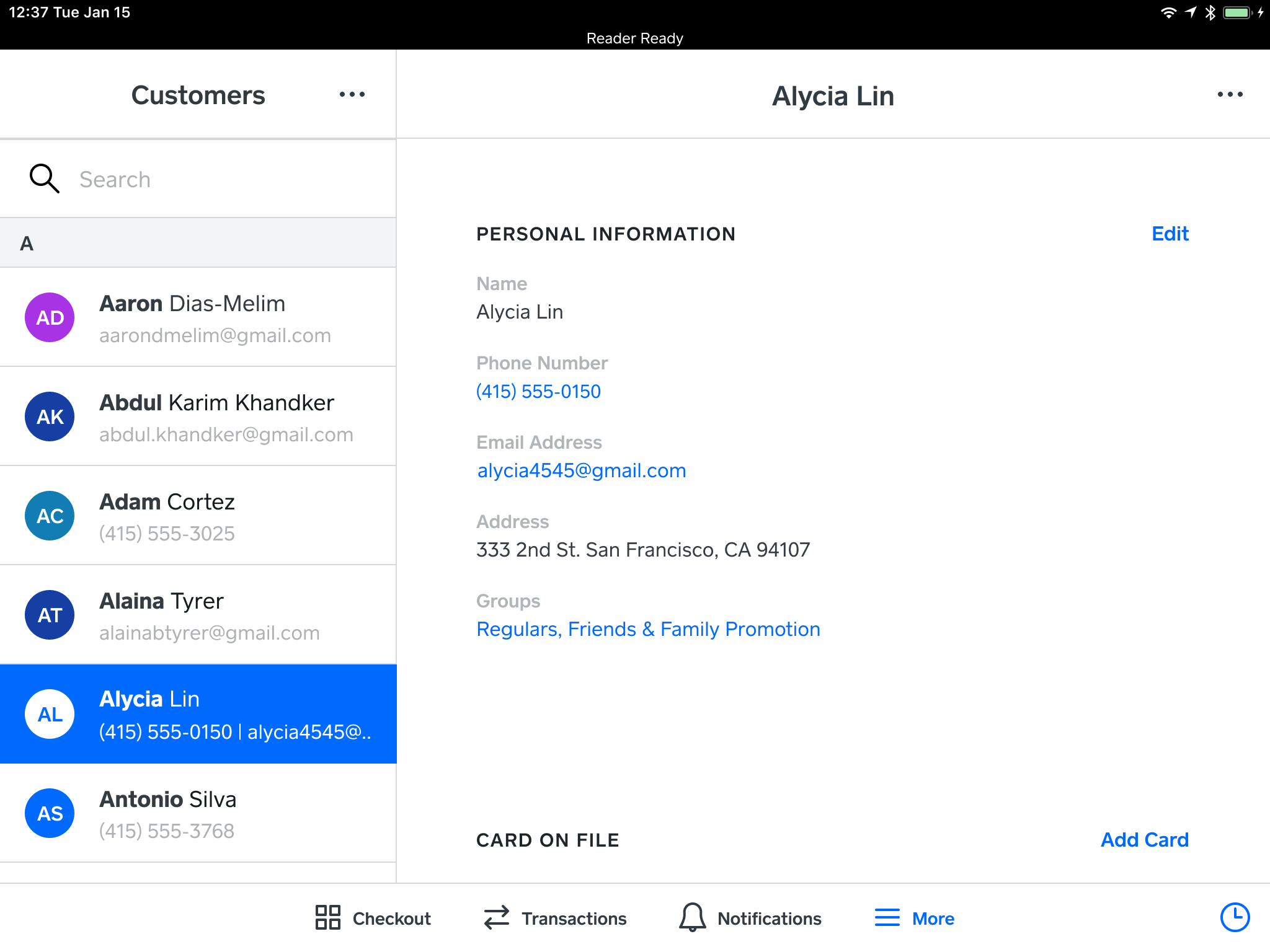Add a card on file
Viewport: 1270px width, 952px height.
pos(1144,840)
